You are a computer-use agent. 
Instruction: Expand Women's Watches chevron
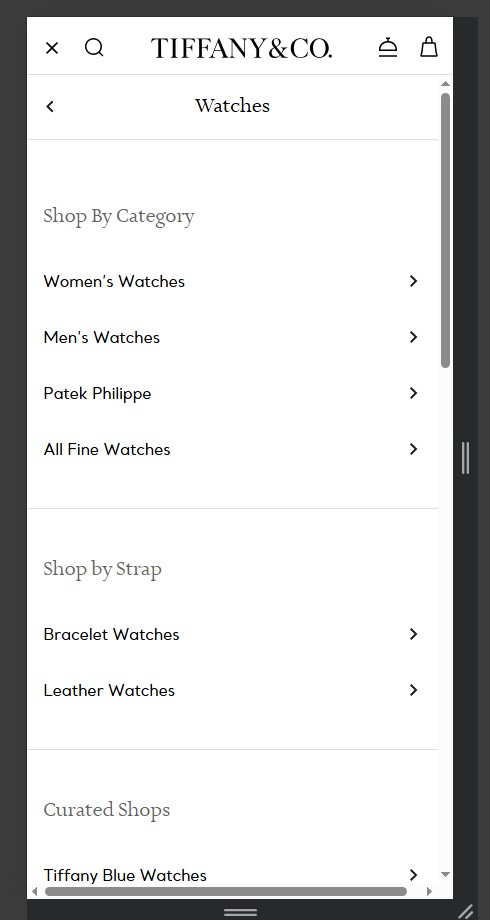coord(413,281)
